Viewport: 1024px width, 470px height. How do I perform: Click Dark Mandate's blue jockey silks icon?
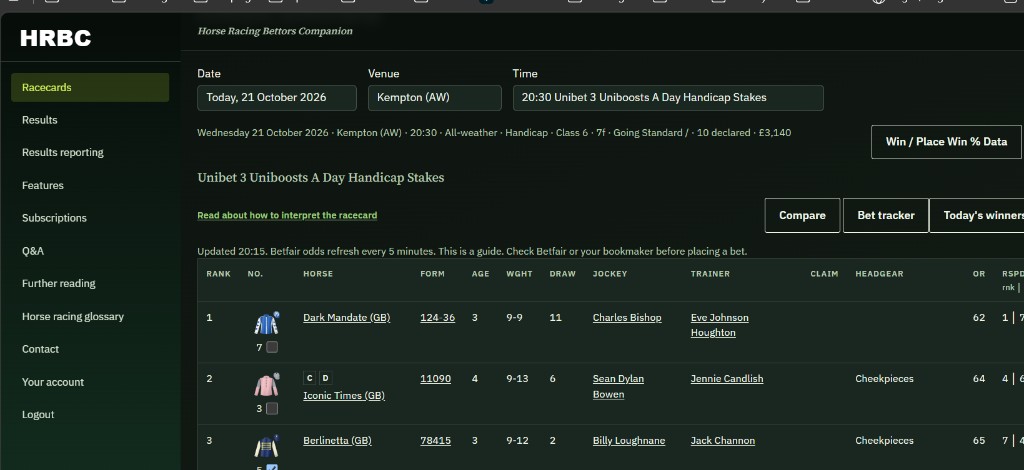coord(266,324)
